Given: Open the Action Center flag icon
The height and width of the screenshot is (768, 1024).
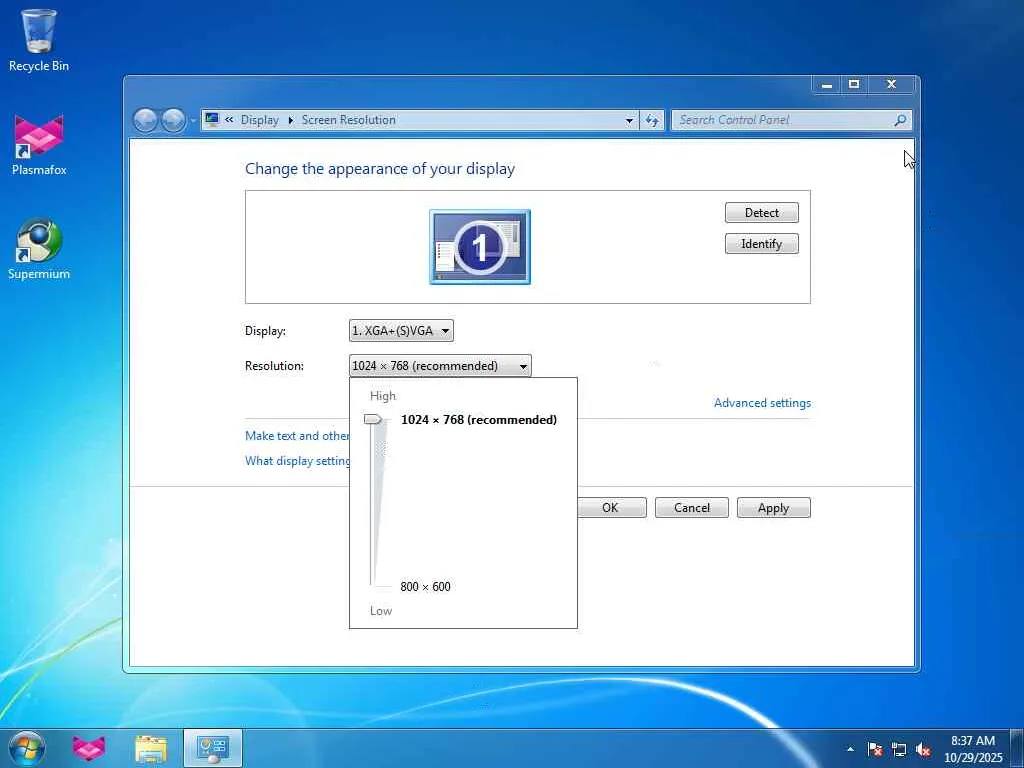Looking at the screenshot, I should coord(875,749).
